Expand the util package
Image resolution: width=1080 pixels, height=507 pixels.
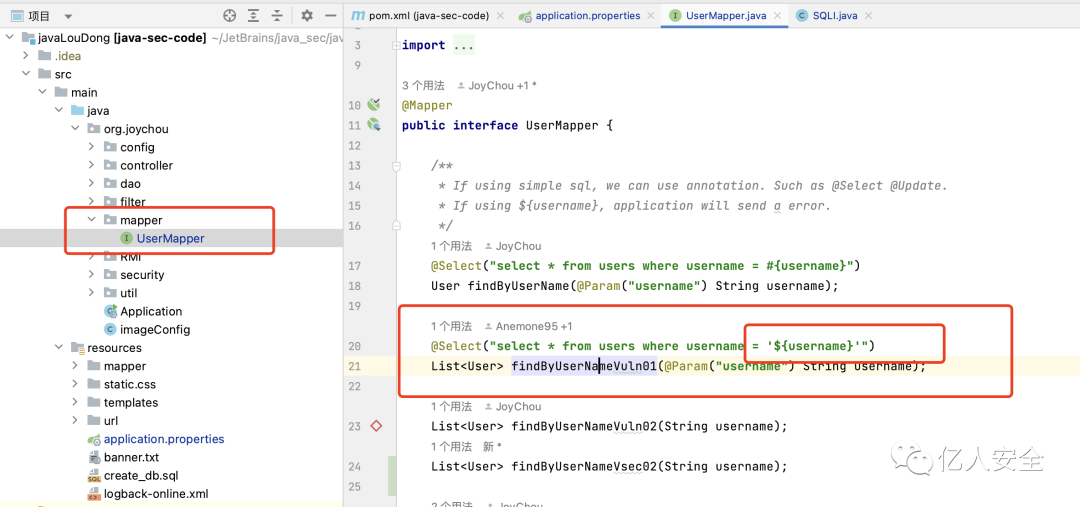91,293
